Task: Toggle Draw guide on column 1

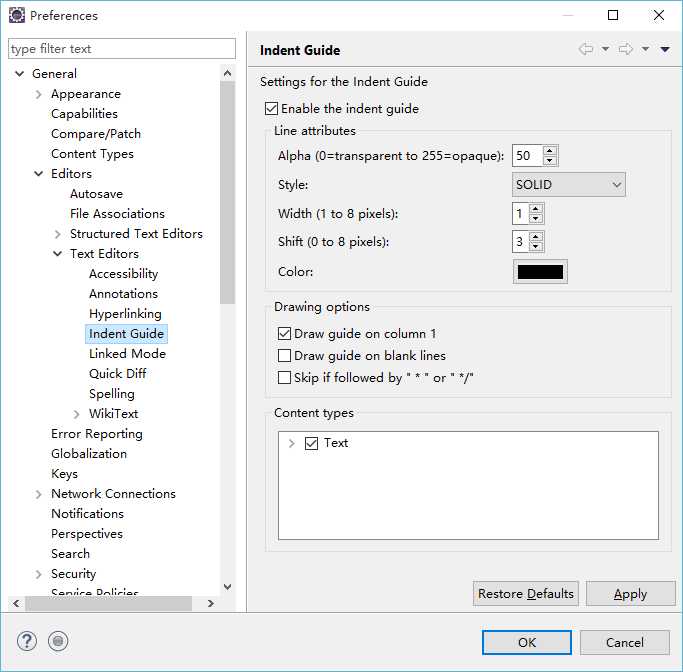Action: pos(284,334)
